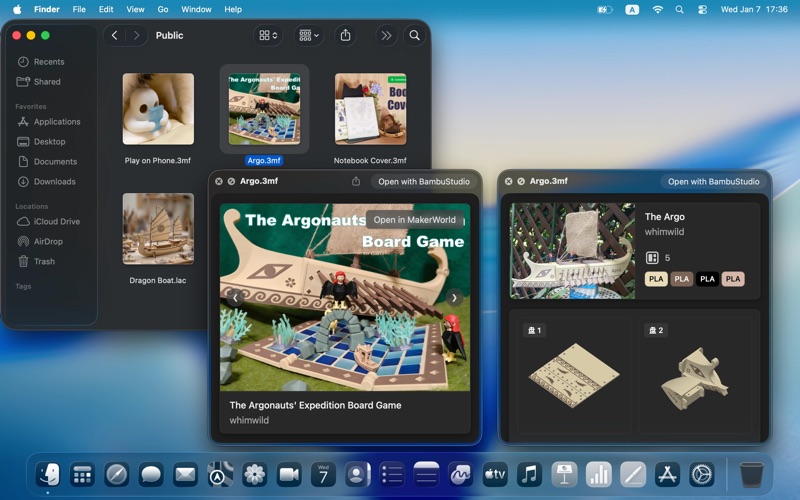Open iCloud Drive in the sidebar
Viewport: 800px width, 500px height.
(49, 221)
